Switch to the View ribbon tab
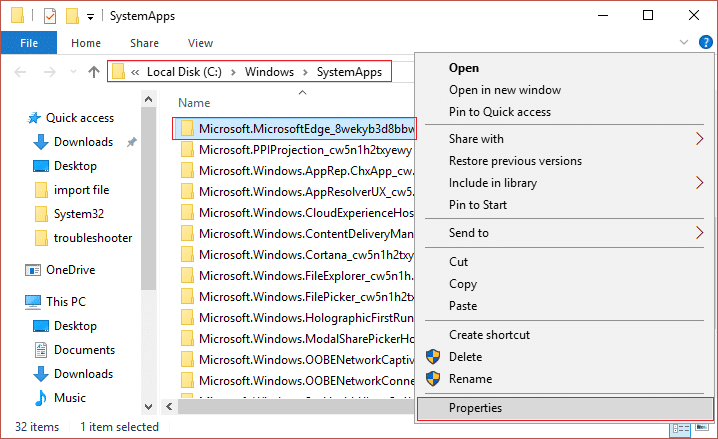The height and width of the screenshot is (439, 718). [x=200, y=43]
